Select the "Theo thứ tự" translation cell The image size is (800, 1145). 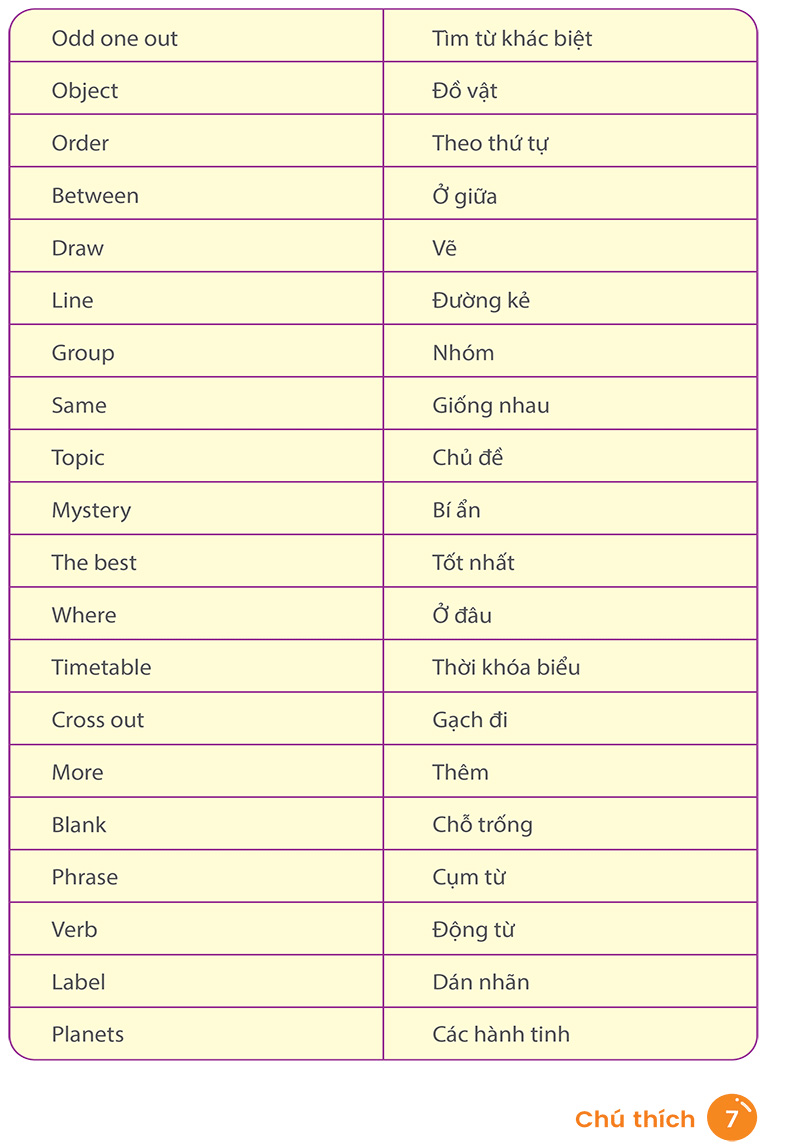pyautogui.click(x=490, y=143)
